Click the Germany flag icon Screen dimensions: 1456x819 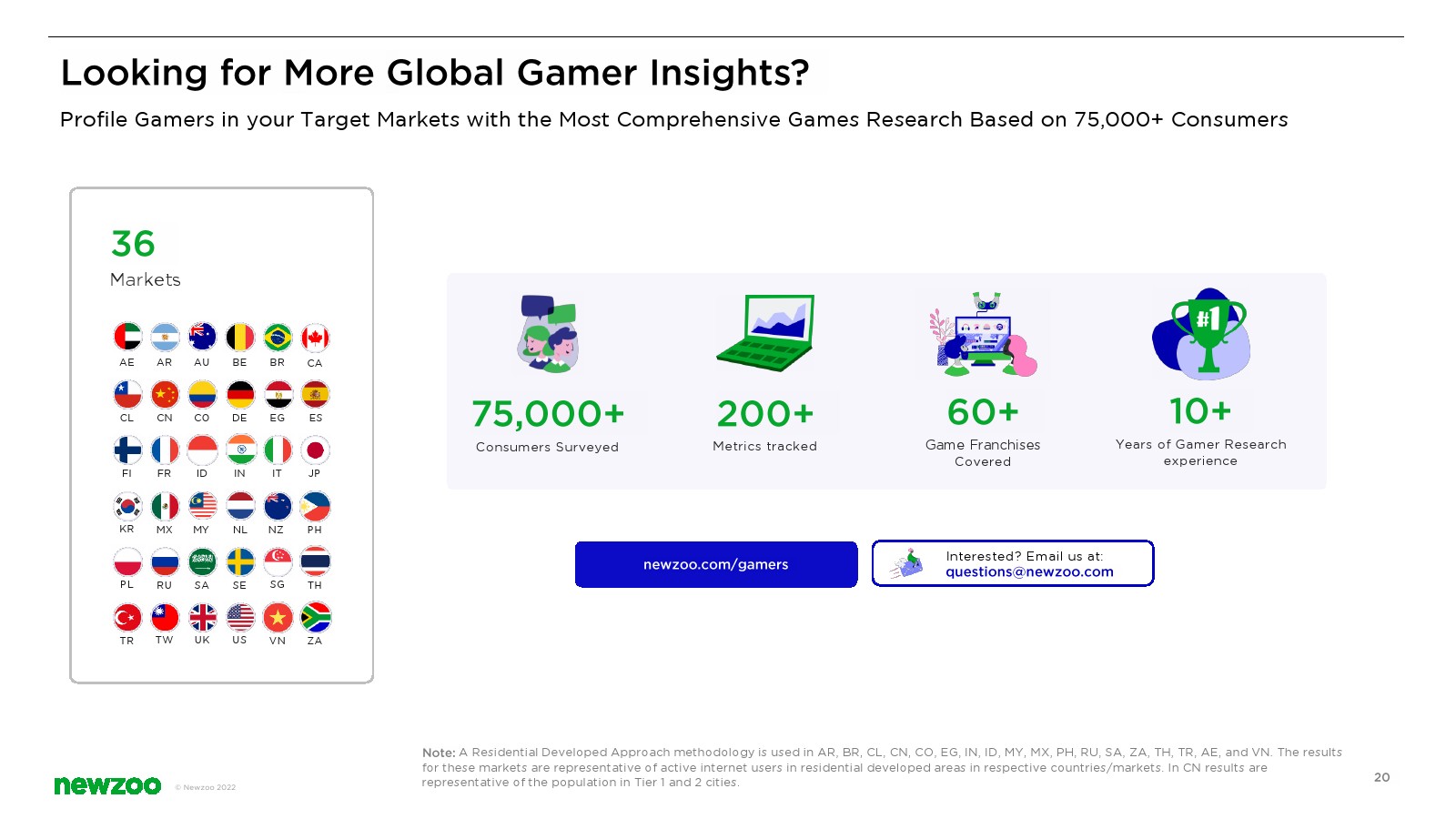(240, 394)
